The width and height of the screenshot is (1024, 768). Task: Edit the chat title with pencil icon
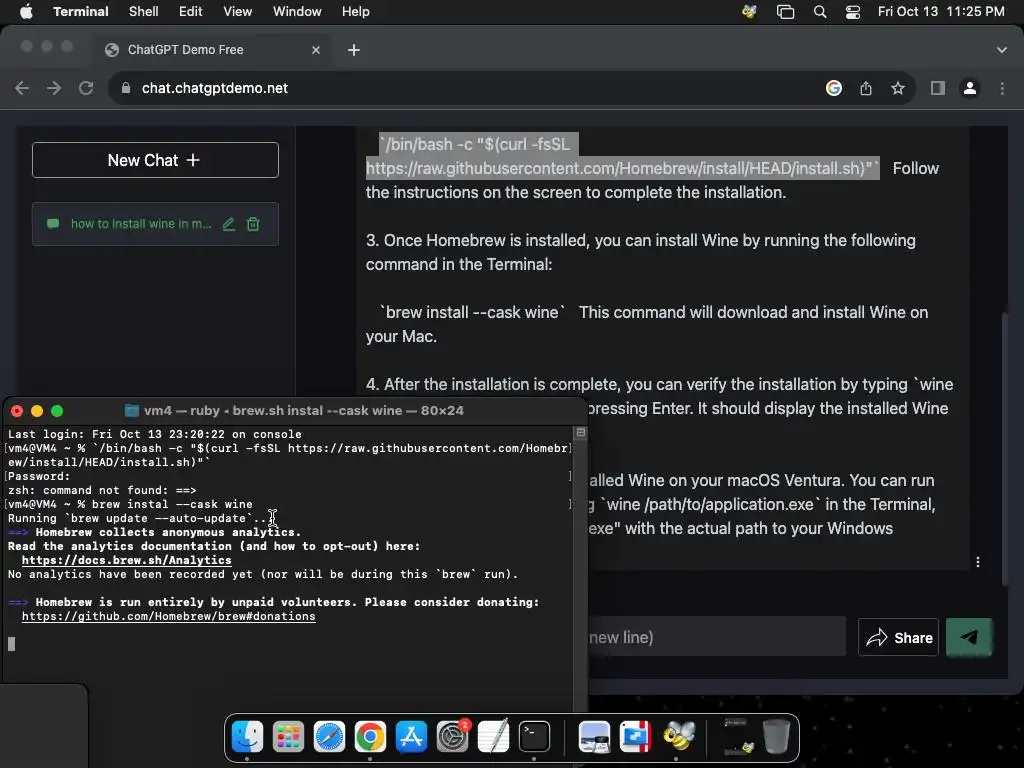click(x=229, y=224)
